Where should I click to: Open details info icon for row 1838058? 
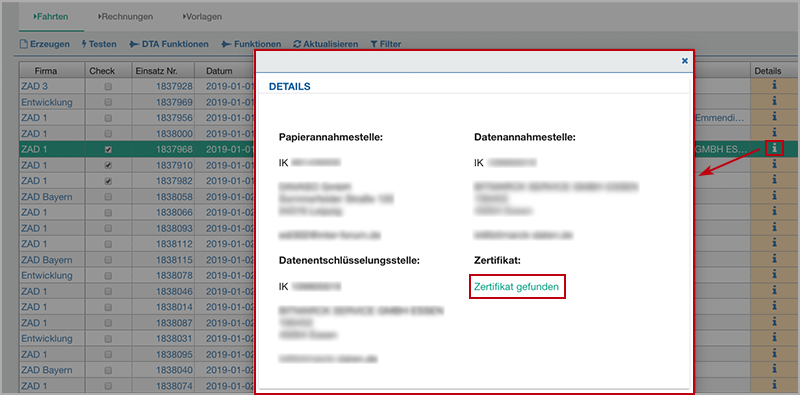774,196
